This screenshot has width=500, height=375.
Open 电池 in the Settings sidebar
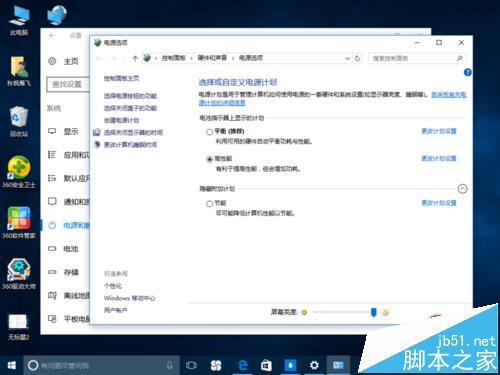click(66, 249)
